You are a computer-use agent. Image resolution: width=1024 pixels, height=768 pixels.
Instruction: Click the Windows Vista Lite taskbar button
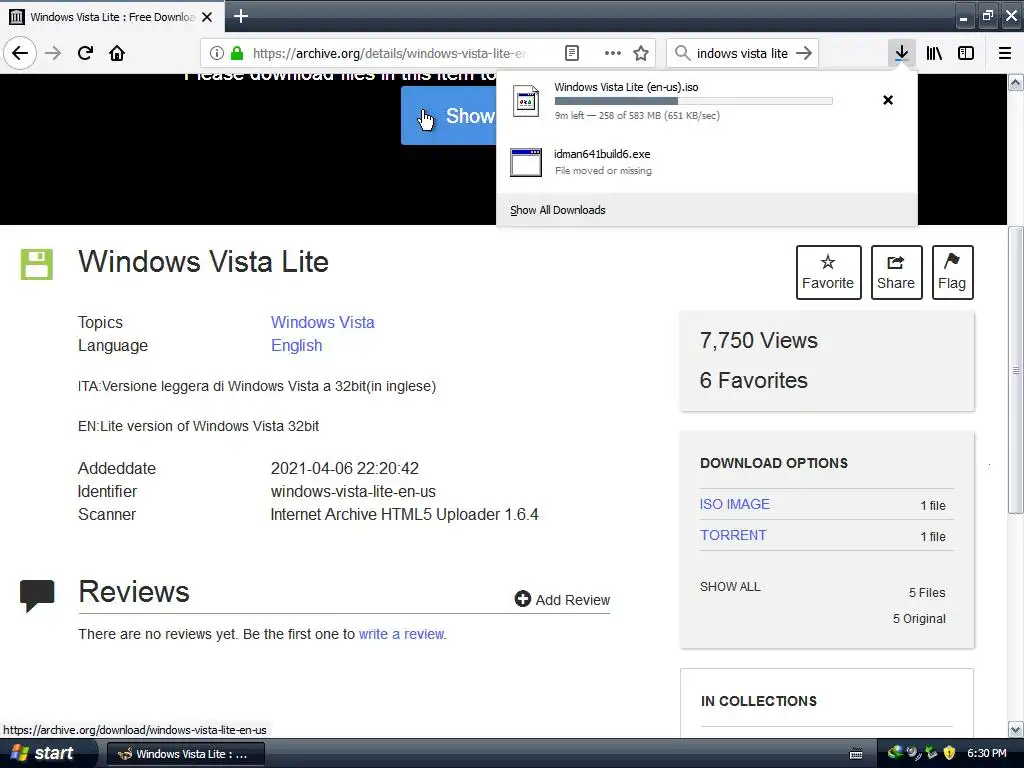pyautogui.click(x=185, y=754)
